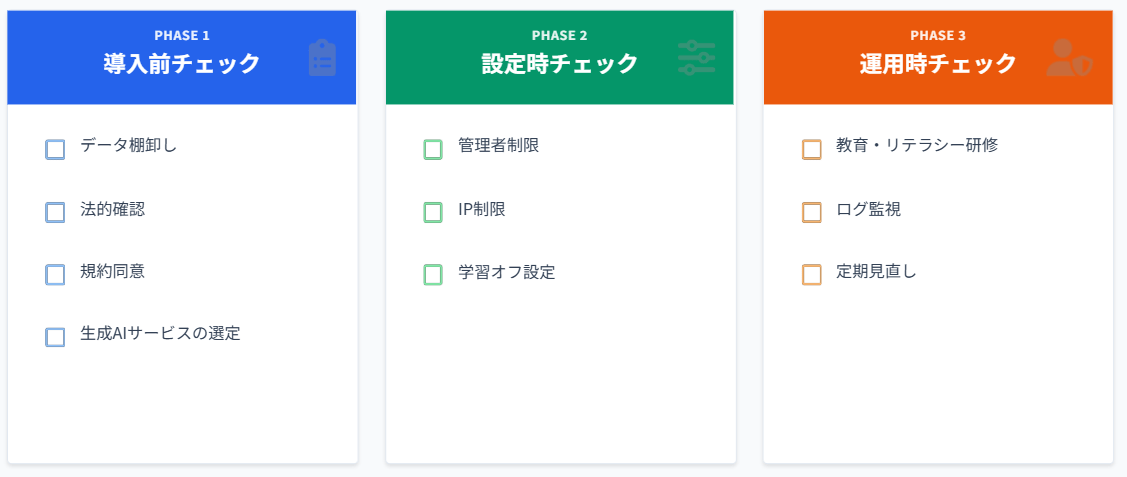Image resolution: width=1127 pixels, height=477 pixels.
Task: Click the PHASE 1 label
Action: pos(181,36)
